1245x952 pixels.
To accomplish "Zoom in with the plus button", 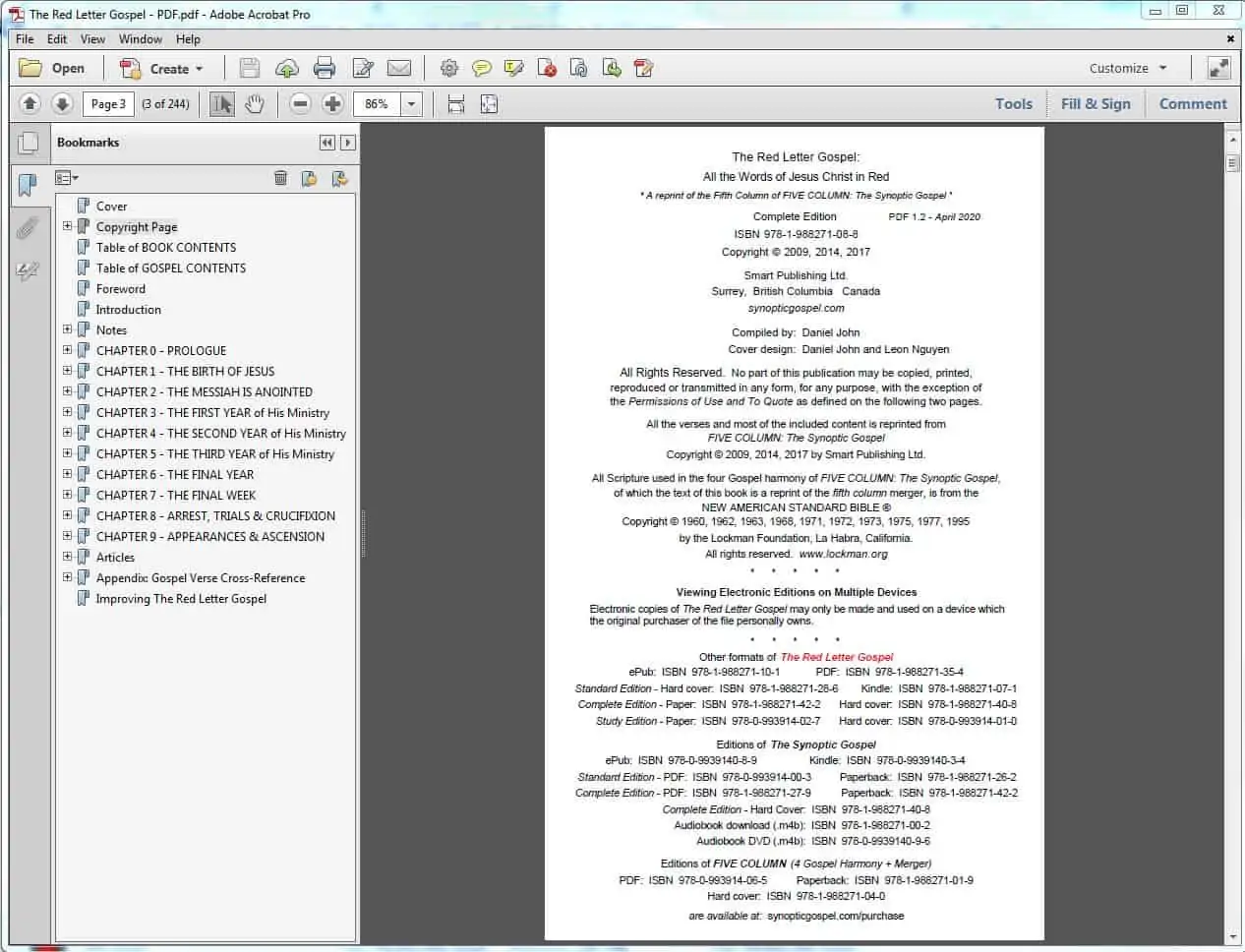I will coord(333,103).
